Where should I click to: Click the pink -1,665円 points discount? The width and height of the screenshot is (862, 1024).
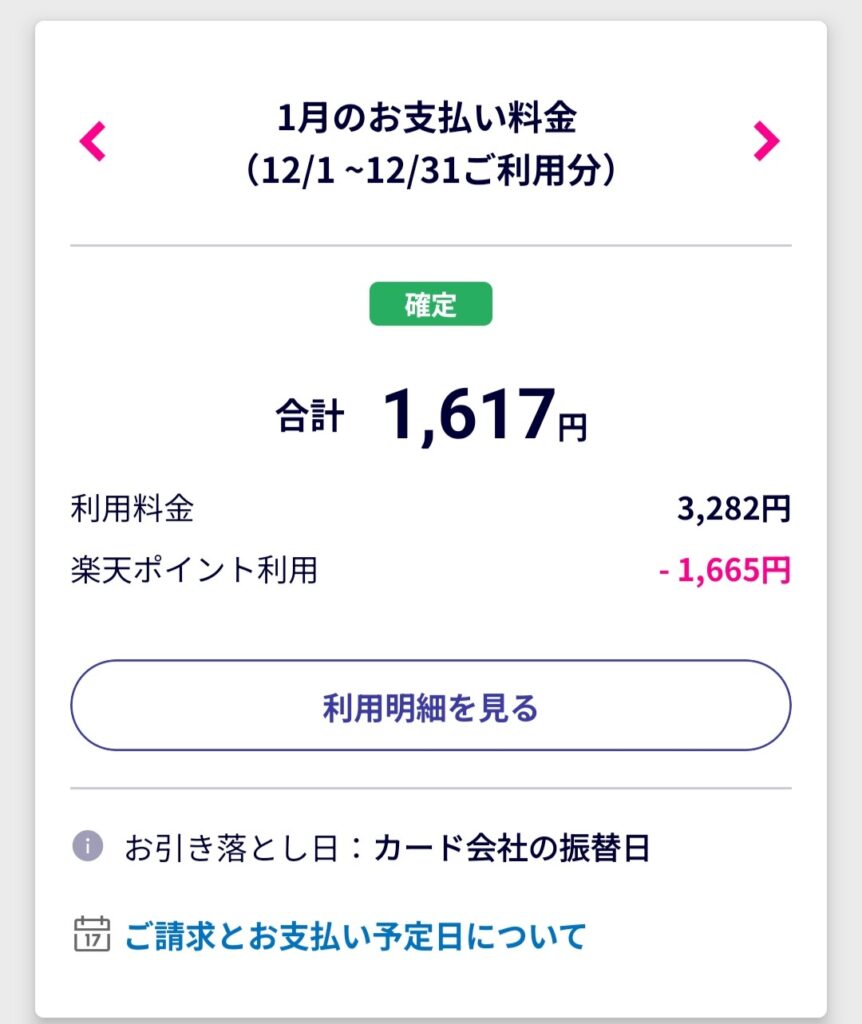pyautogui.click(x=725, y=570)
